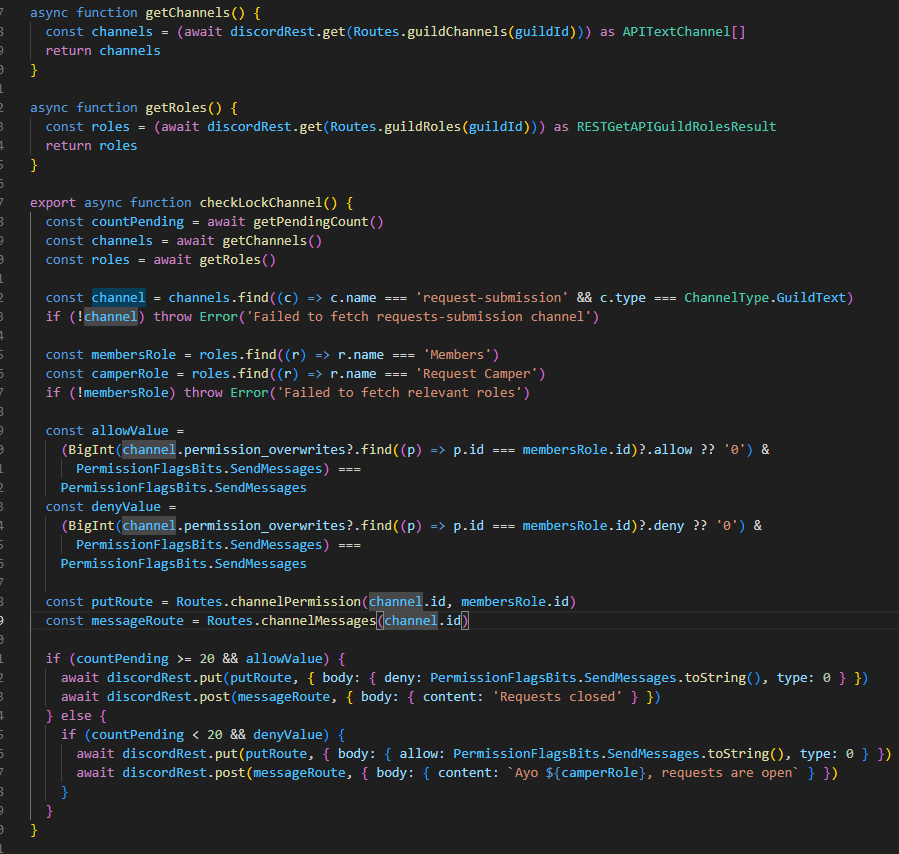
Task: Click the ?.deny property access
Action: (662, 525)
